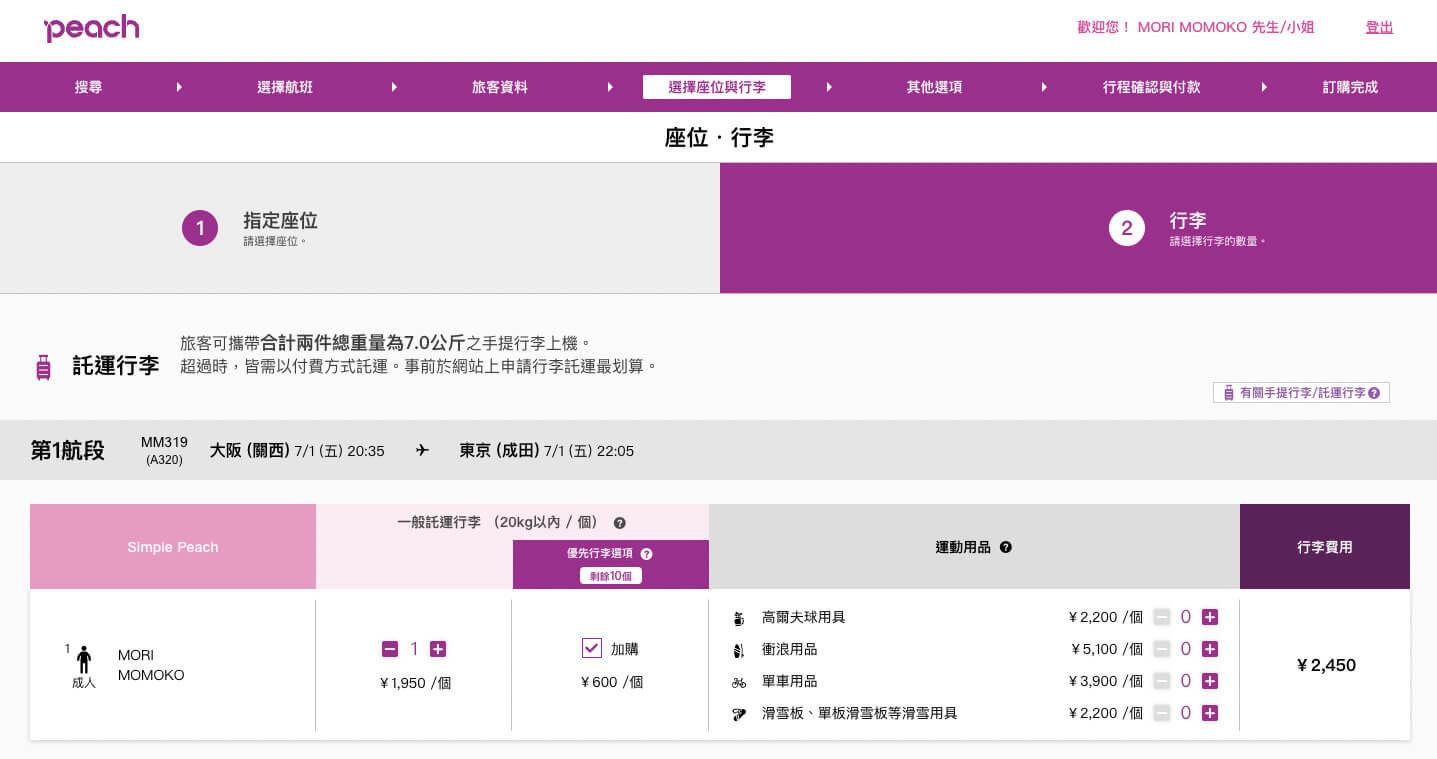This screenshot has width=1437, height=759.
Task: Click the ¥1,950 /個 baggage price
Action: (415, 683)
